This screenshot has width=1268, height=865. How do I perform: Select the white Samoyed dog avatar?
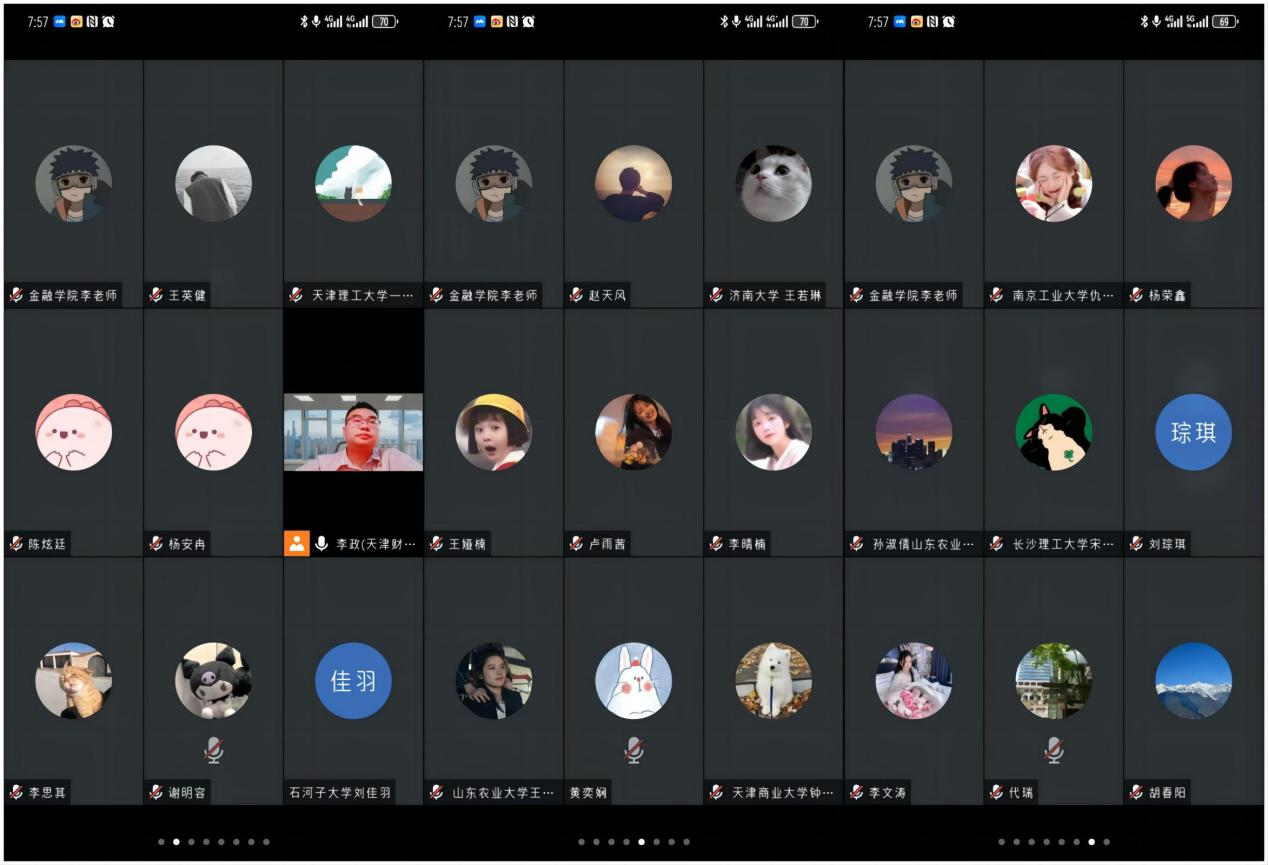(x=773, y=681)
